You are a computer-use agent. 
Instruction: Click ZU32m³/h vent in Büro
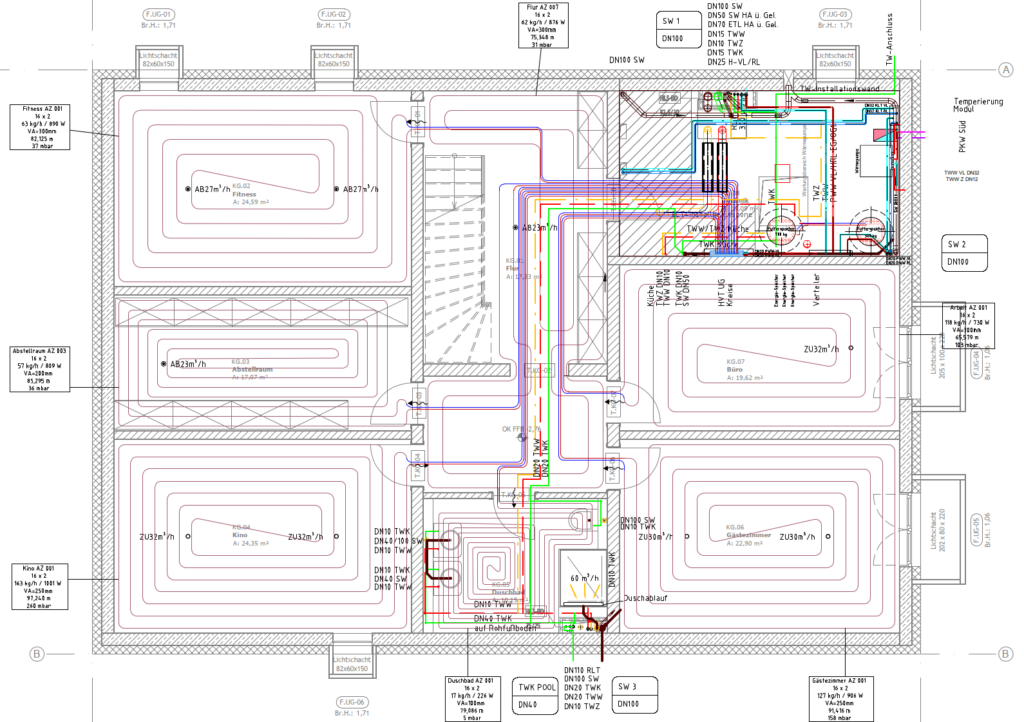click(x=827, y=349)
